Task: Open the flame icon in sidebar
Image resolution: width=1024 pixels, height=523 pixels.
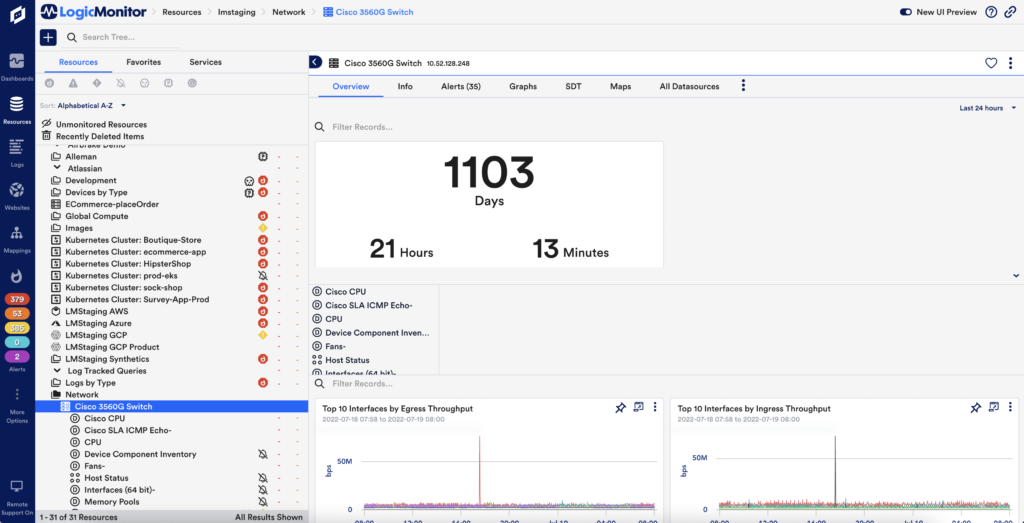Action: click(17, 277)
